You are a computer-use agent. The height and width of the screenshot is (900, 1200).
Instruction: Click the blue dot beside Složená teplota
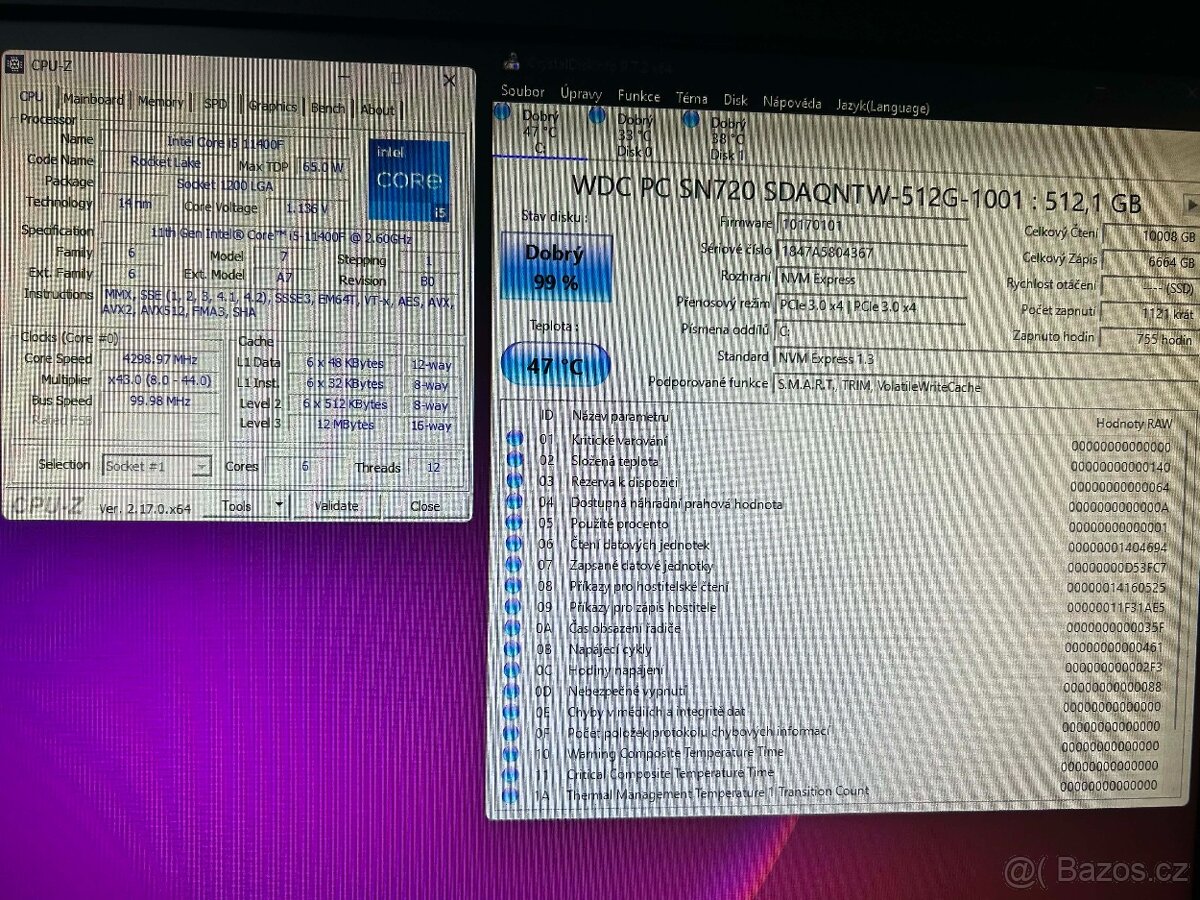tap(517, 460)
